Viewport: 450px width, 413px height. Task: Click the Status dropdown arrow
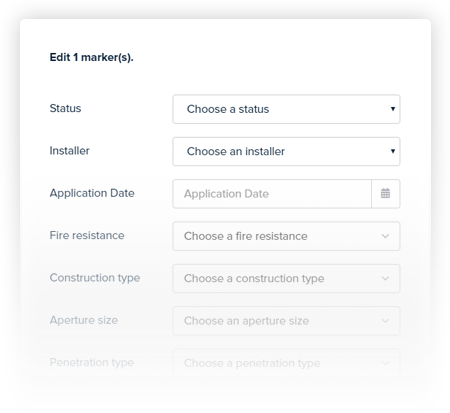click(393, 109)
